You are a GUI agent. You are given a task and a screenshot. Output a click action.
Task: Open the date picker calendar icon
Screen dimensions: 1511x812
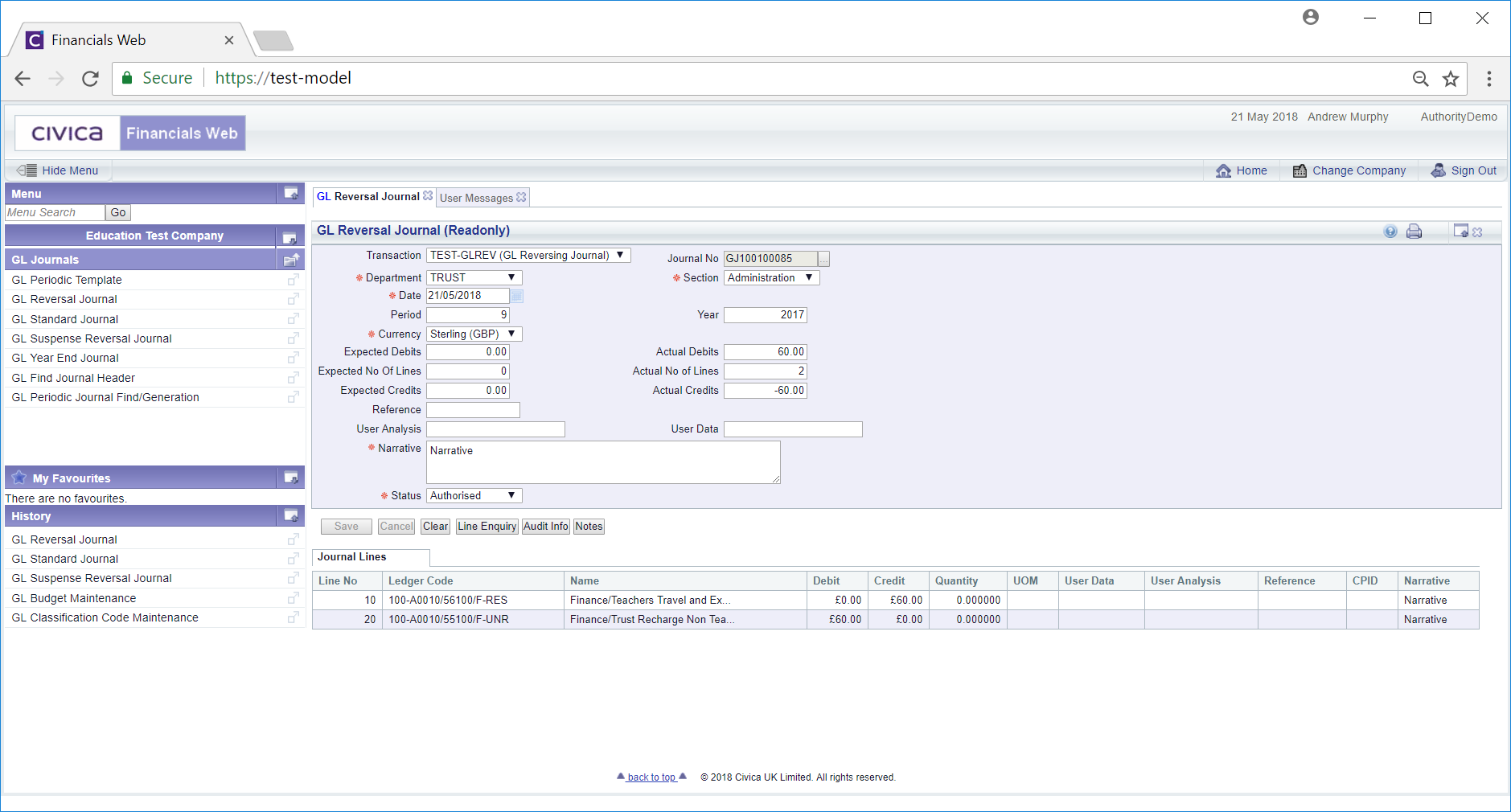[x=517, y=296]
